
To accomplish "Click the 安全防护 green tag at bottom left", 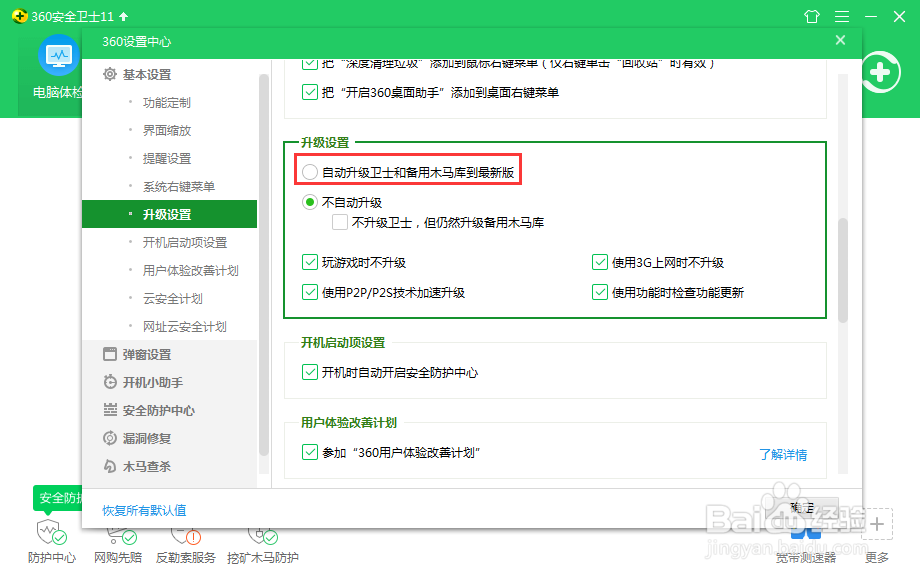I will click(x=58, y=498).
